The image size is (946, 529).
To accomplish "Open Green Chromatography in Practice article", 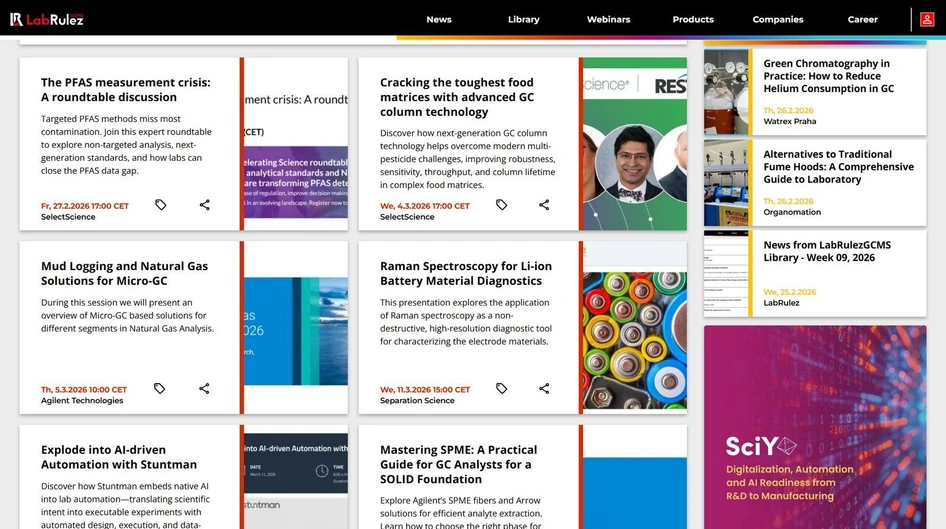I will (x=828, y=76).
